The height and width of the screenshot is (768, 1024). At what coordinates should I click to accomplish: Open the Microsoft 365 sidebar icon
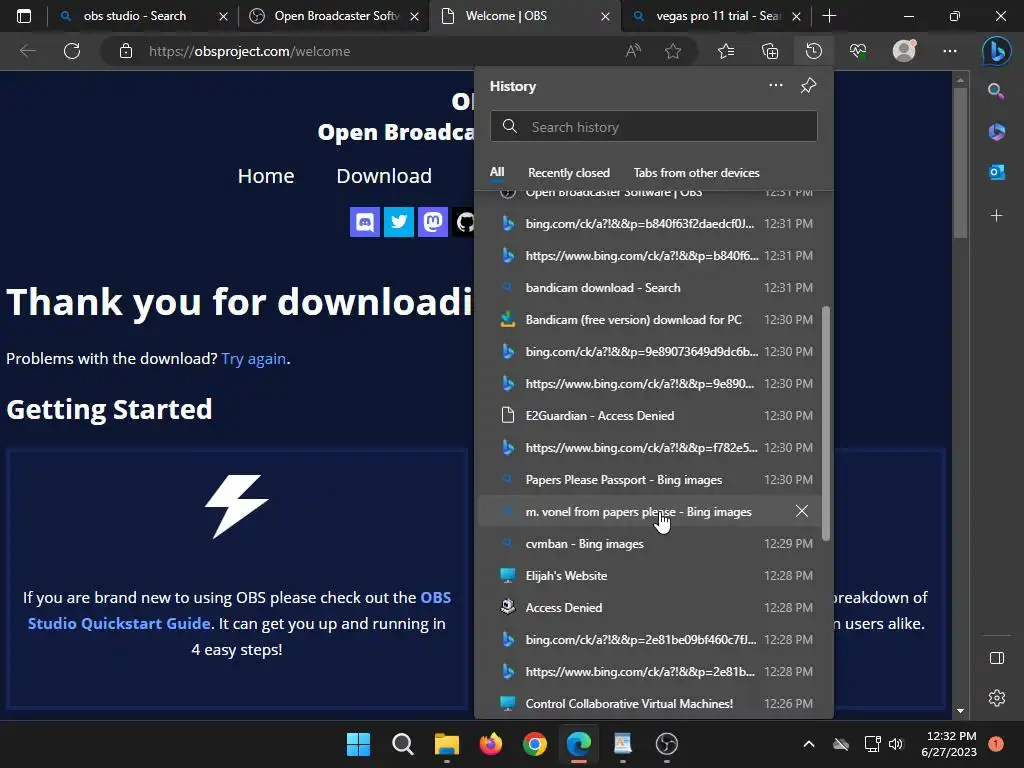tap(997, 131)
